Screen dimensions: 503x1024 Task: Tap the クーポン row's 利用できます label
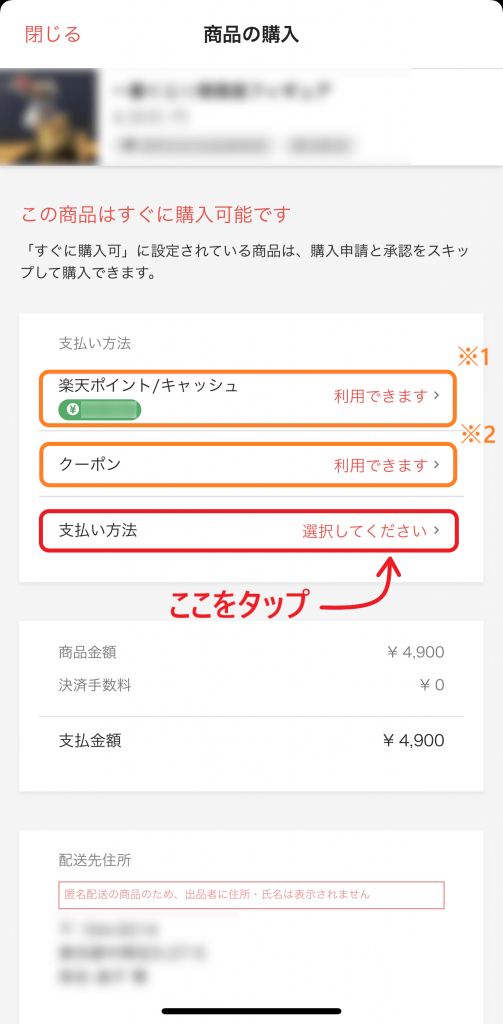coord(381,465)
